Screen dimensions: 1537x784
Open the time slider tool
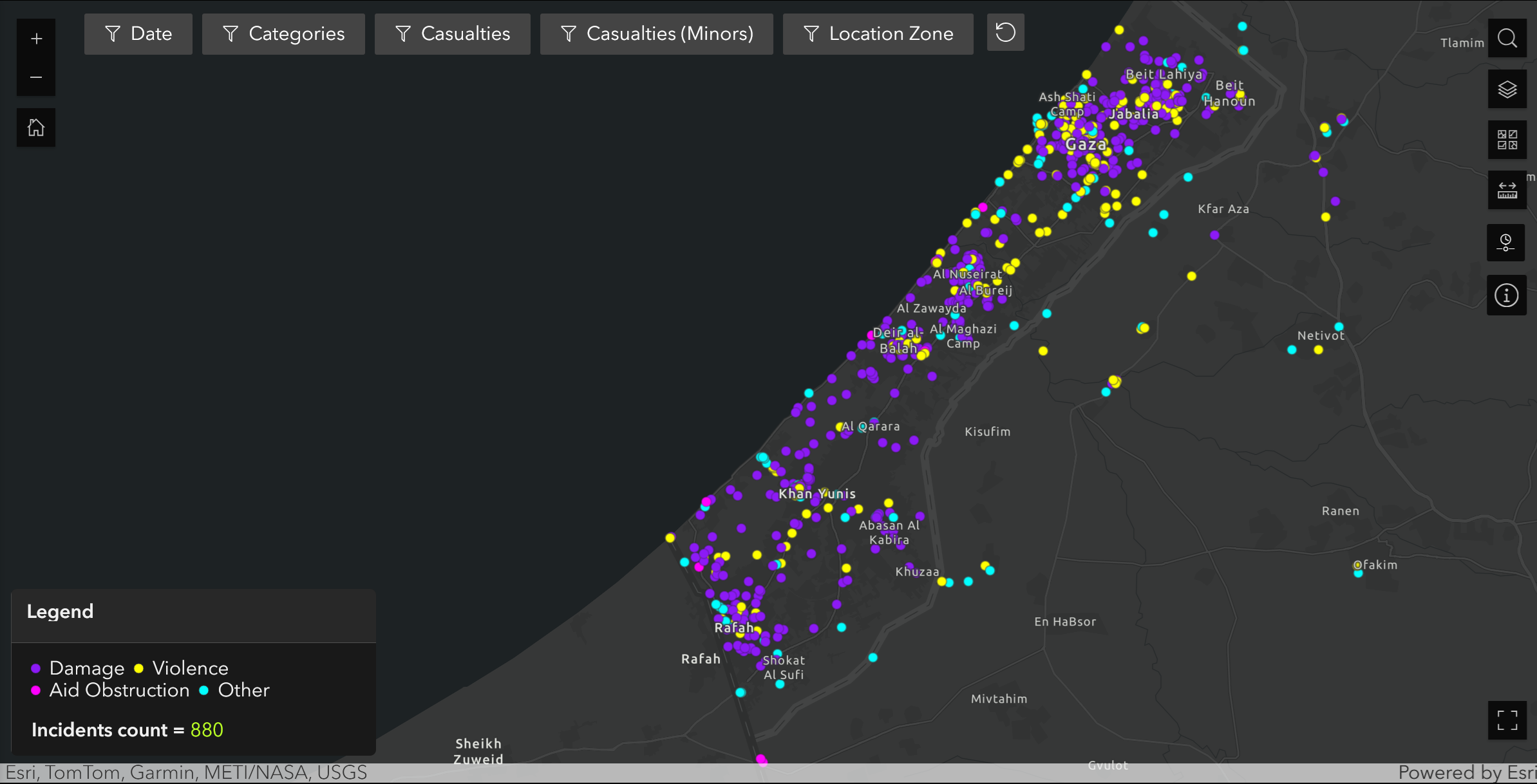coord(1505,243)
